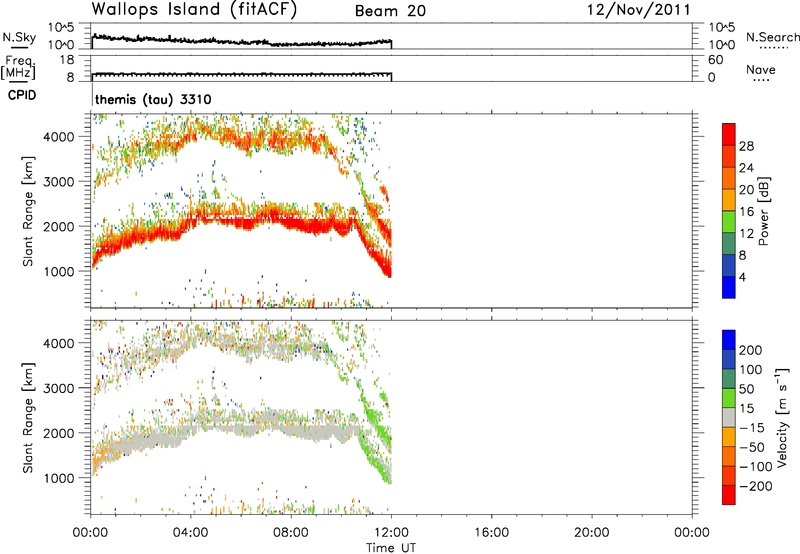Image resolution: width=800 pixels, height=554 pixels.
Task: Click the −200 label on Velocity colorbar
Action: pos(756,486)
